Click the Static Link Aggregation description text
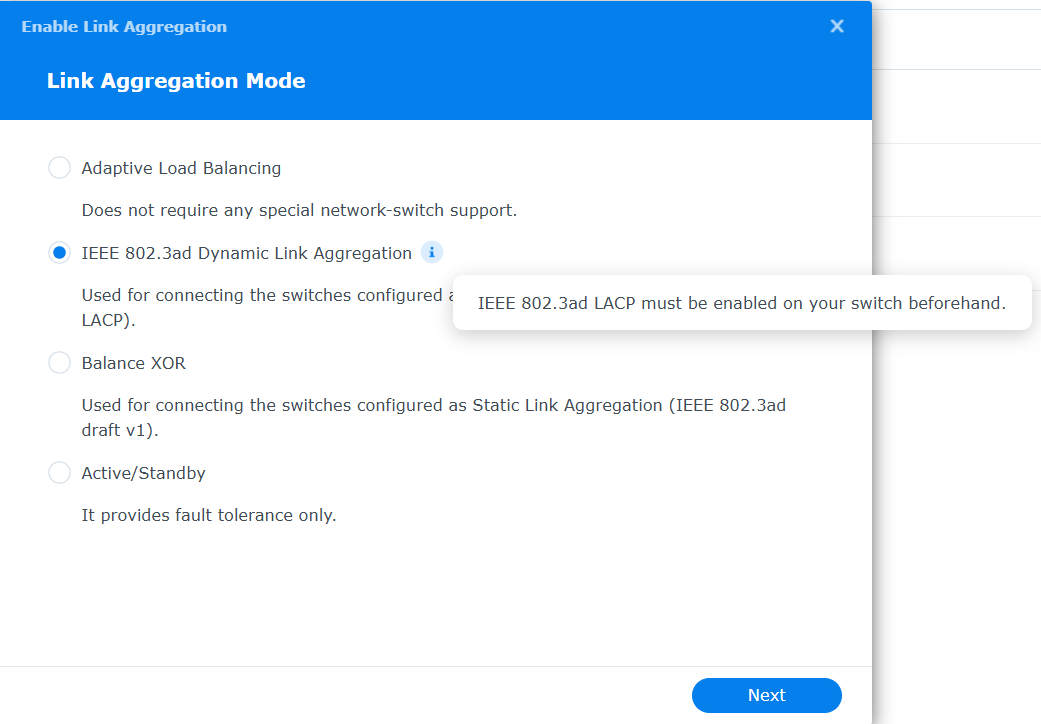Viewport: 1041px width, 724px height. click(434, 417)
